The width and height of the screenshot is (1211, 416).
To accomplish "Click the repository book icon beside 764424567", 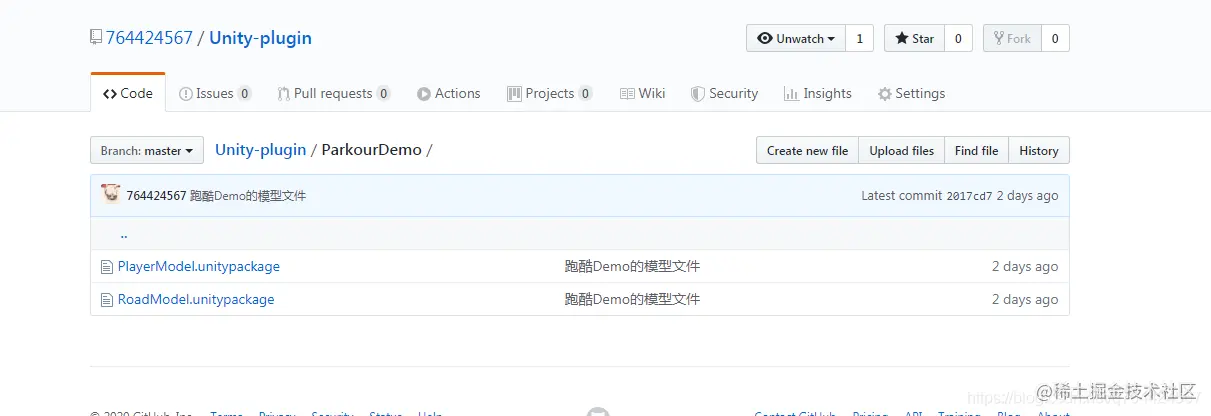I will pyautogui.click(x=96, y=38).
